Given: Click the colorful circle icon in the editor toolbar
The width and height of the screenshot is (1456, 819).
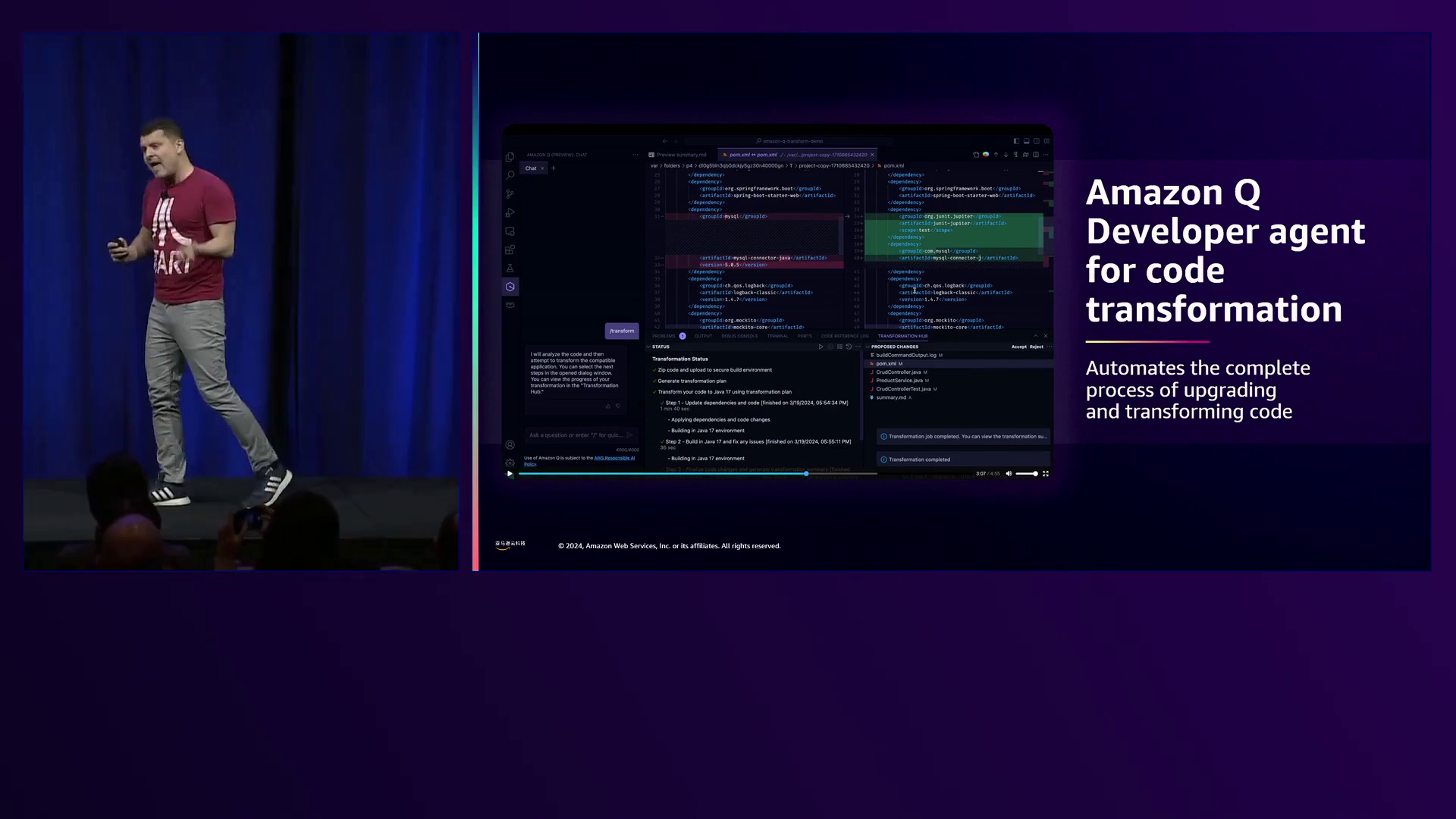Looking at the screenshot, I should 986,155.
